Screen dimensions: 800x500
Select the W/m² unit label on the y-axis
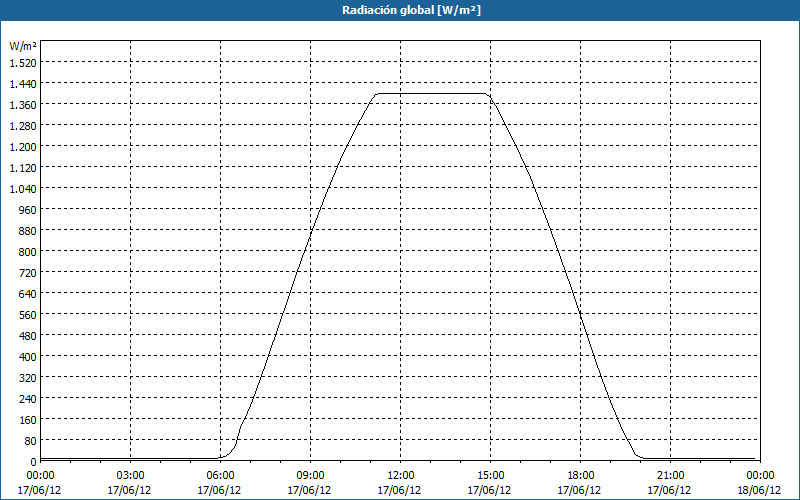(x=23, y=46)
